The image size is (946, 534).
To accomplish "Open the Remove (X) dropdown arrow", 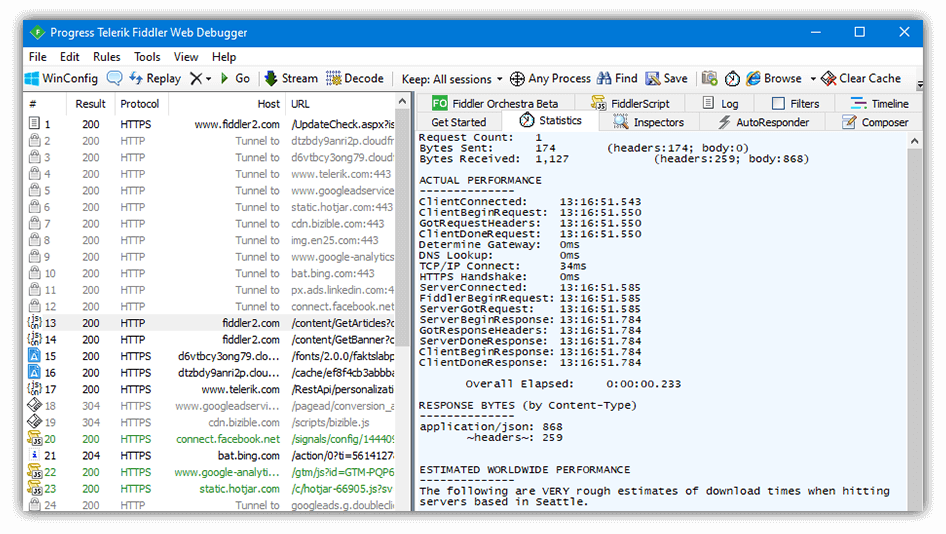I will 208,79.
